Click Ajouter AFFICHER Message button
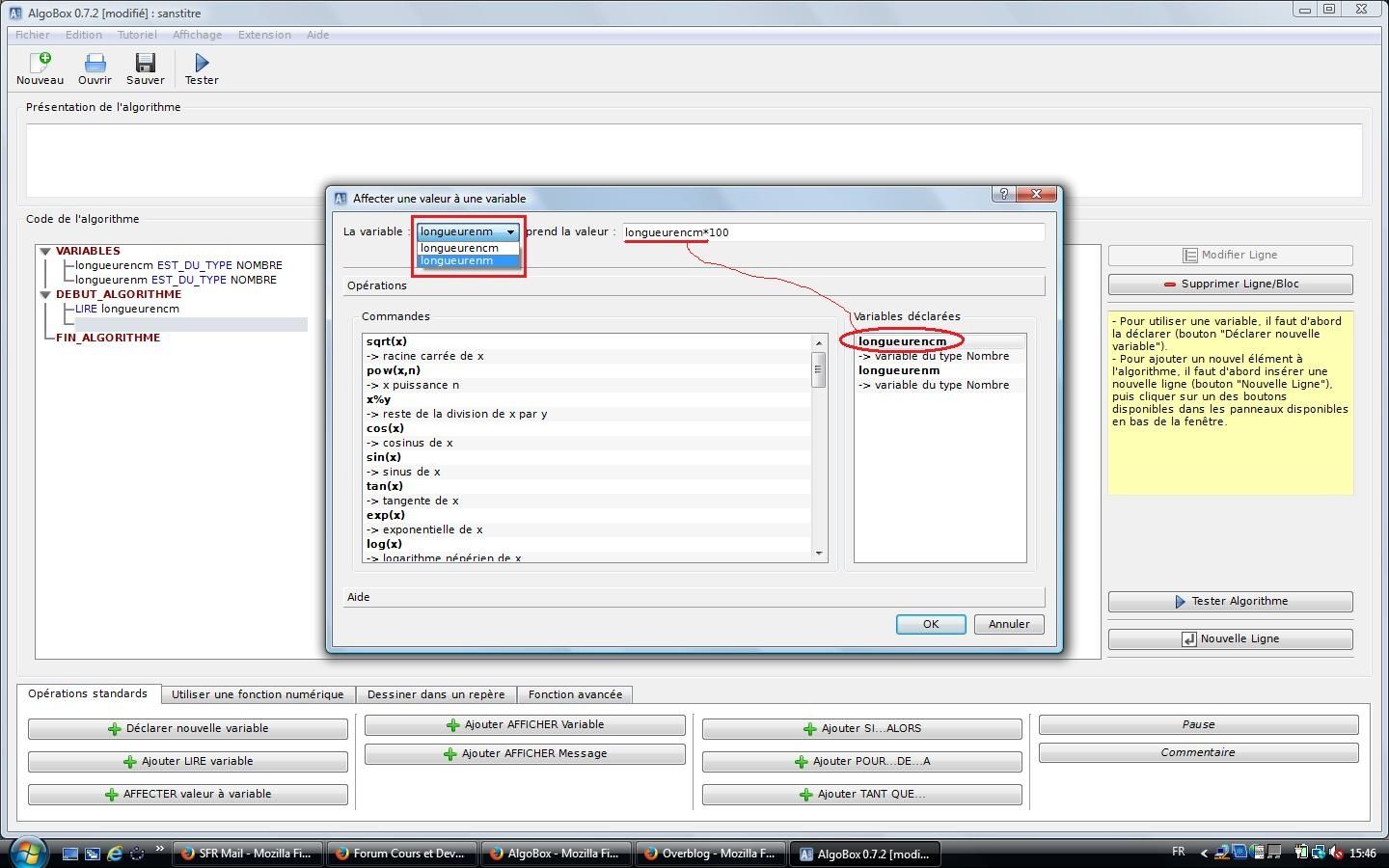Image resolution: width=1389 pixels, height=868 pixels. click(x=525, y=754)
